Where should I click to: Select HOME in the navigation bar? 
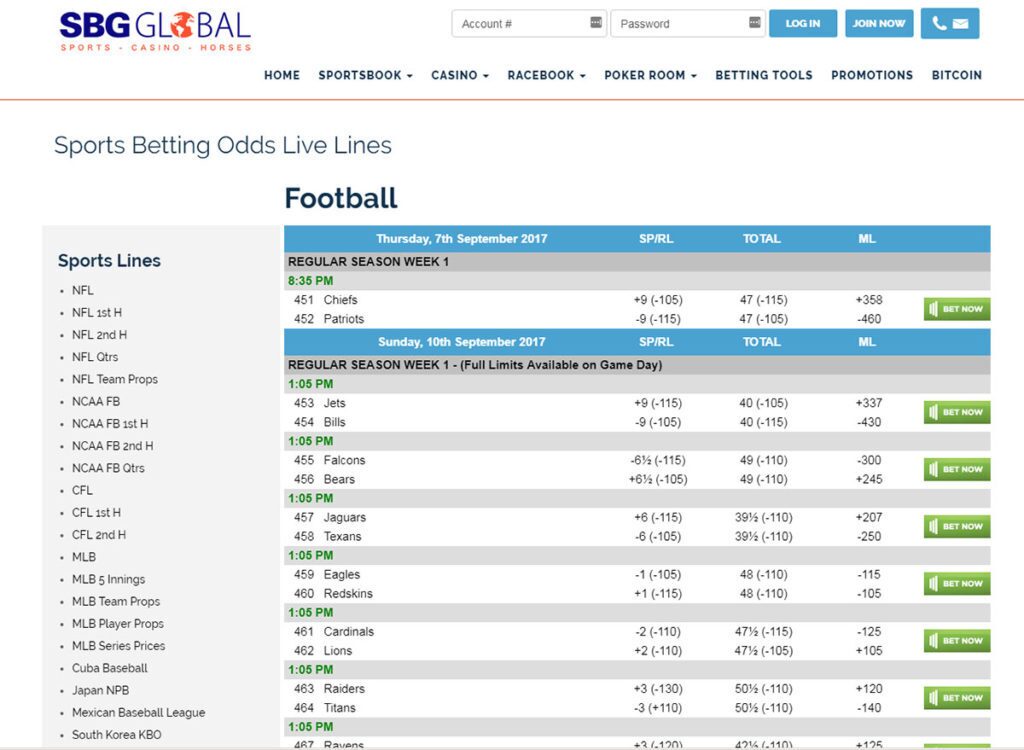(281, 75)
